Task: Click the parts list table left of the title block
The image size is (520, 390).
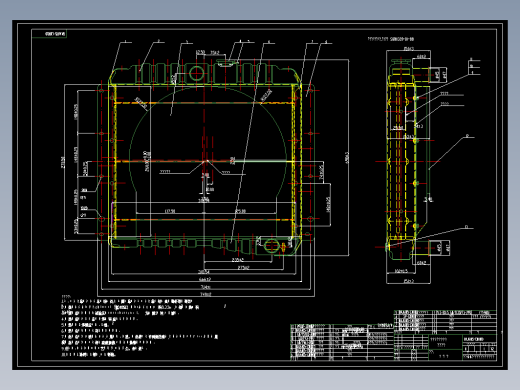Action: click(x=342, y=342)
